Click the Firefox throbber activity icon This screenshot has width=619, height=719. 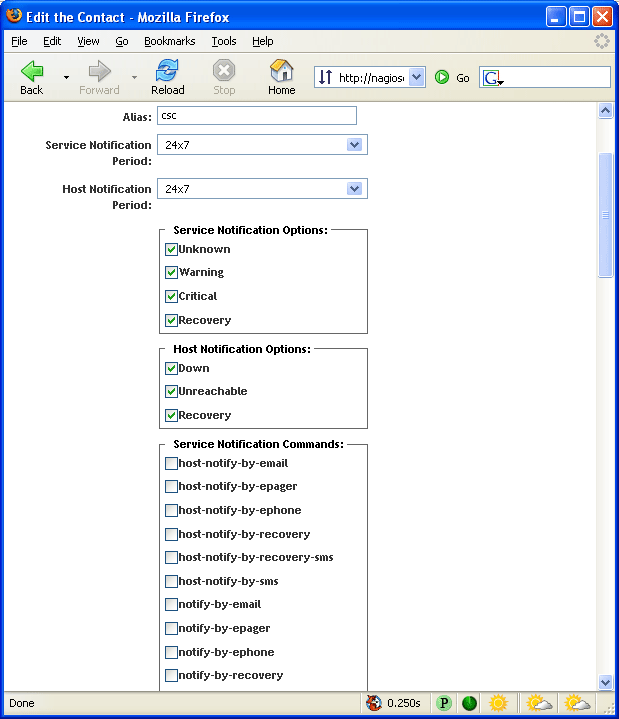(x=602, y=41)
